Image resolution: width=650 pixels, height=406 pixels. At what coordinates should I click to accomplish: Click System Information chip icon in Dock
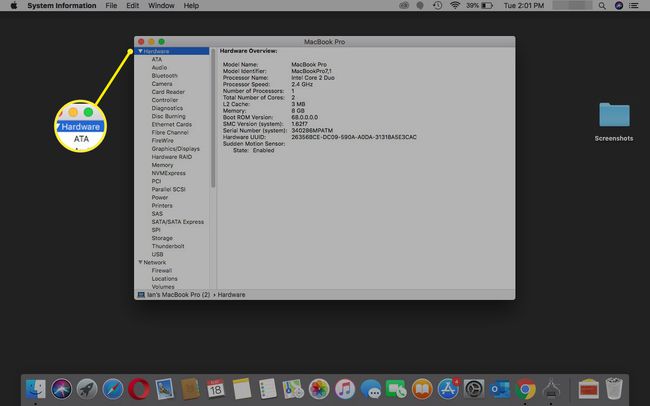coord(551,389)
